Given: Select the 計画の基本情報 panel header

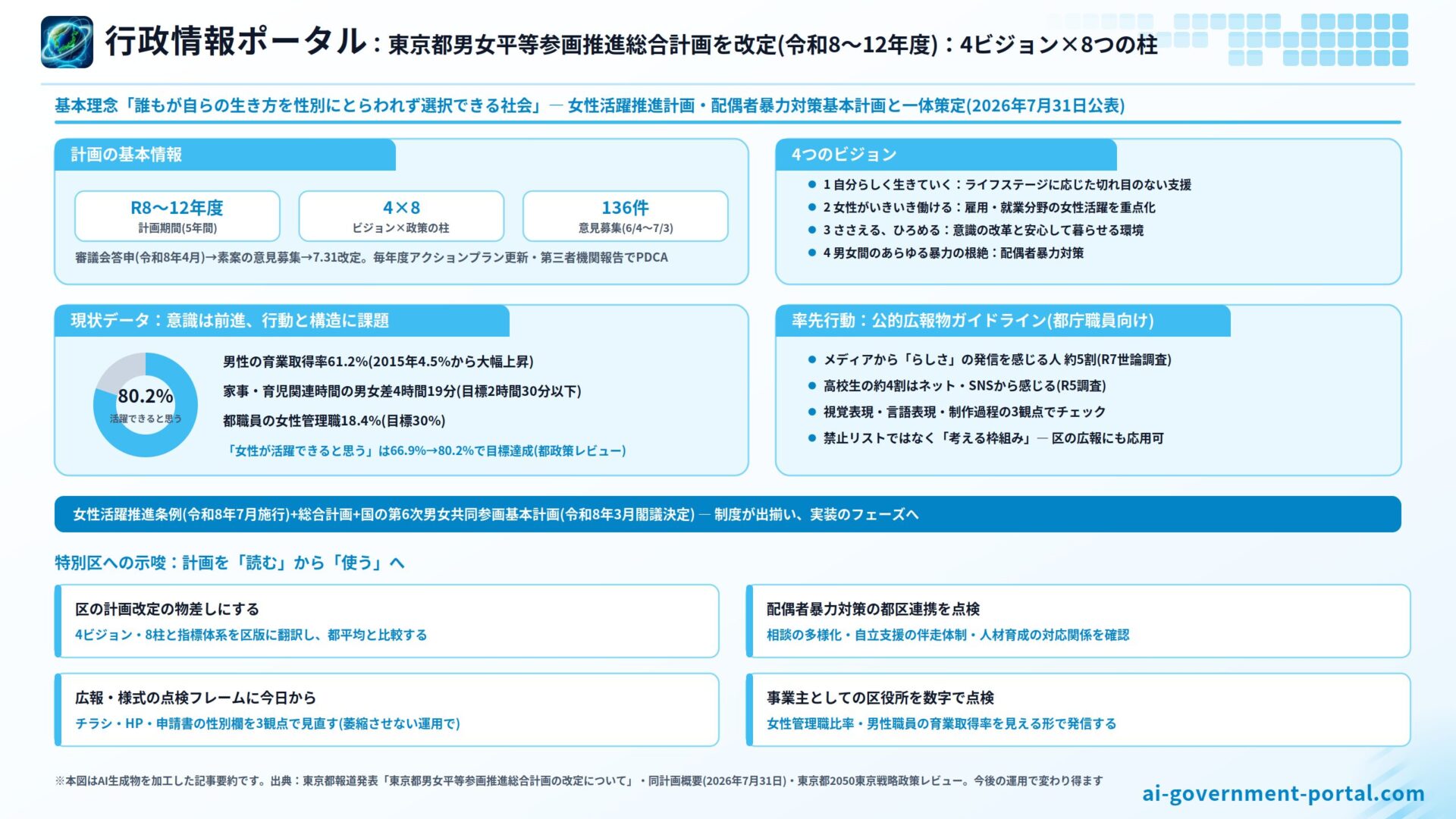Looking at the screenshot, I should (x=225, y=155).
